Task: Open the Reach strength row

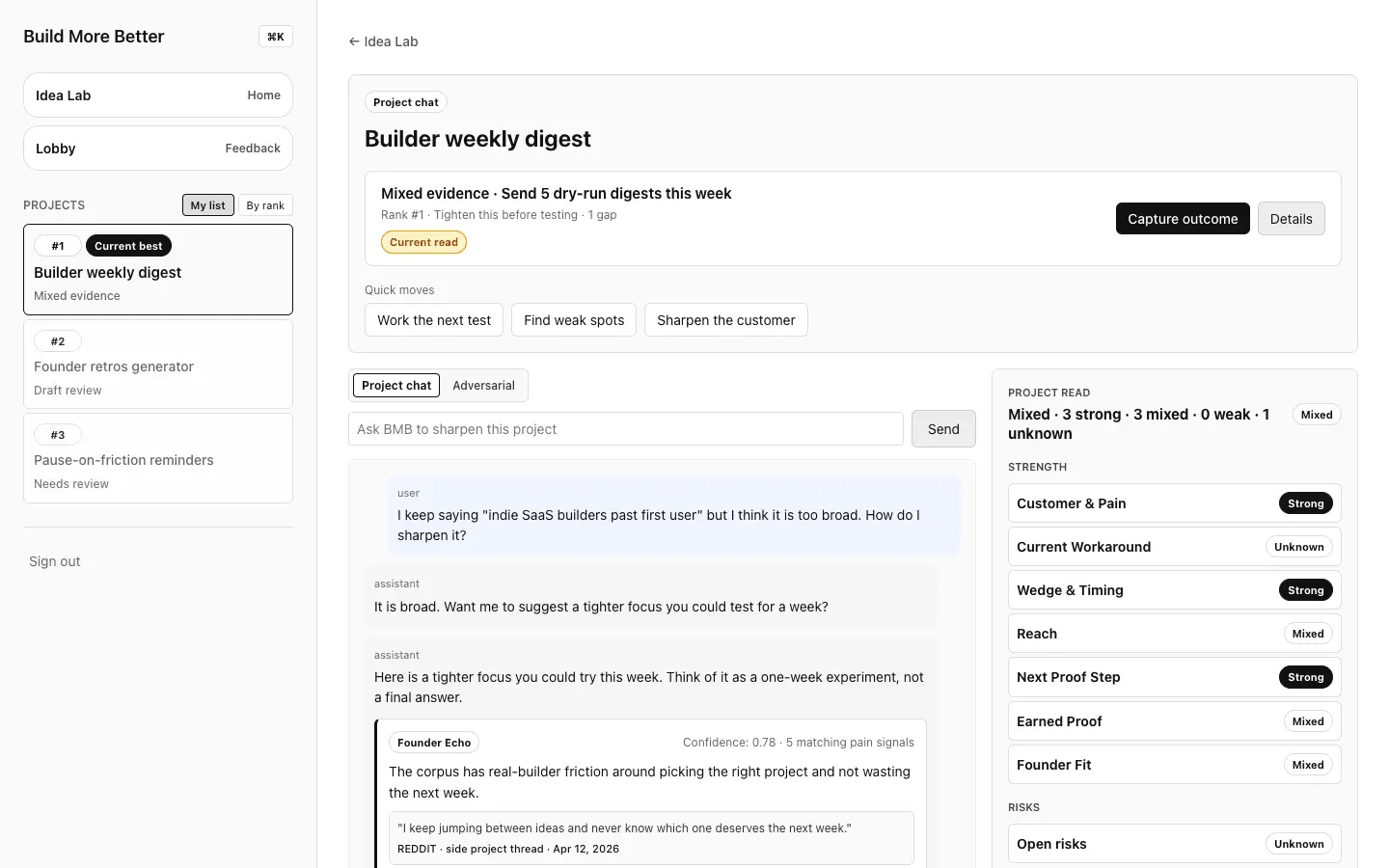Action: (1175, 634)
